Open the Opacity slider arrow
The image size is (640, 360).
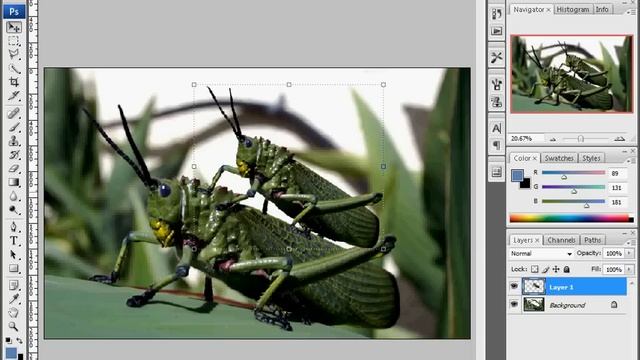(629, 253)
